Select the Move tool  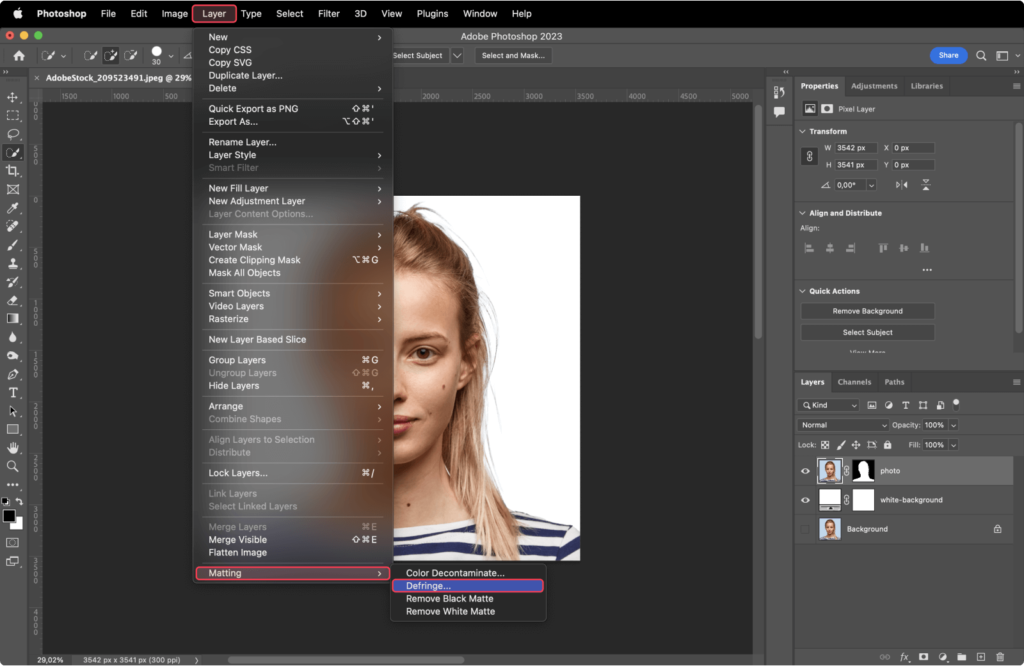point(14,96)
